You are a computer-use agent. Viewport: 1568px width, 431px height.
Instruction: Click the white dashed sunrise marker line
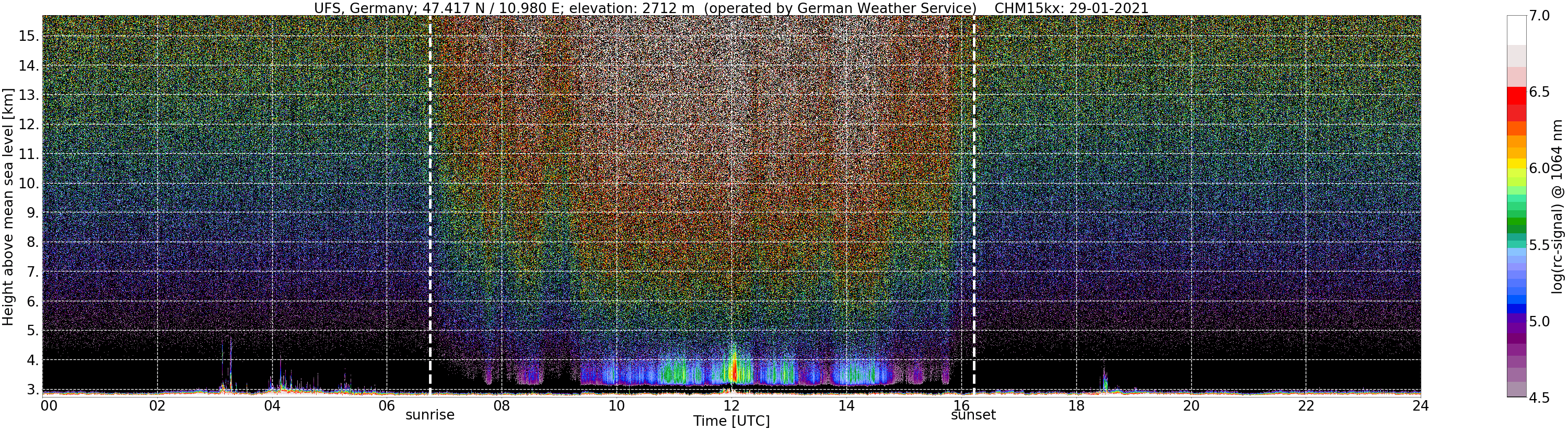coord(429,206)
